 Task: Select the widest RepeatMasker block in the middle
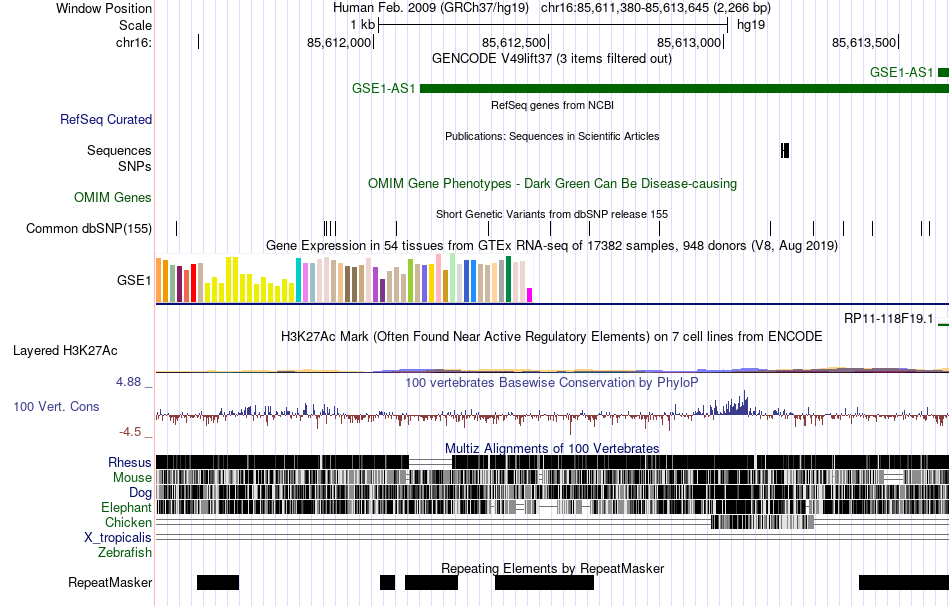click(x=545, y=582)
